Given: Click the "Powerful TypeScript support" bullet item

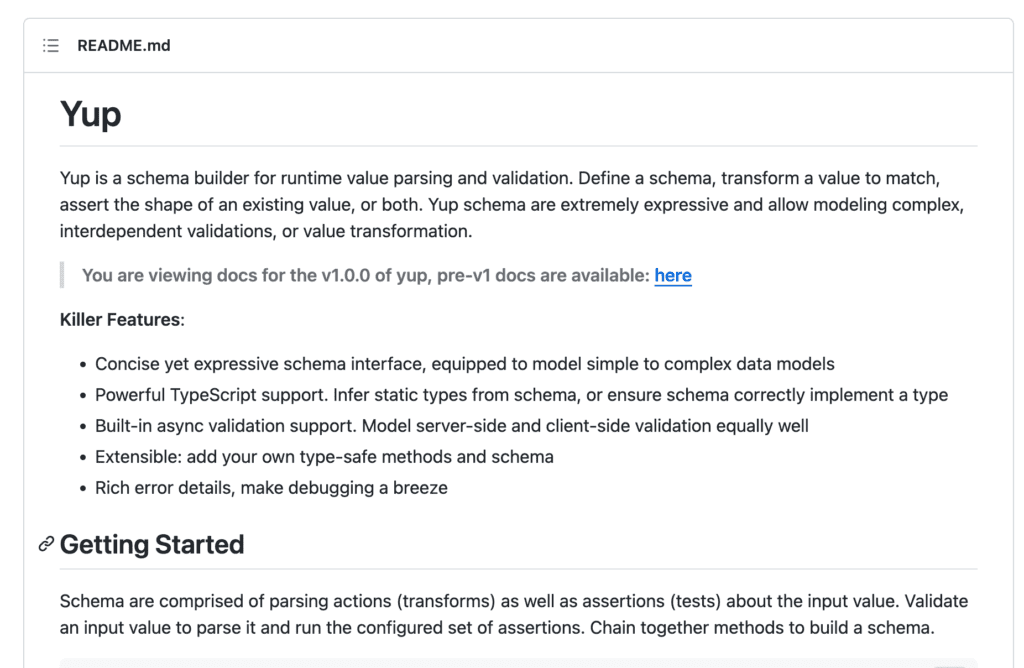Looking at the screenshot, I should pos(521,395).
